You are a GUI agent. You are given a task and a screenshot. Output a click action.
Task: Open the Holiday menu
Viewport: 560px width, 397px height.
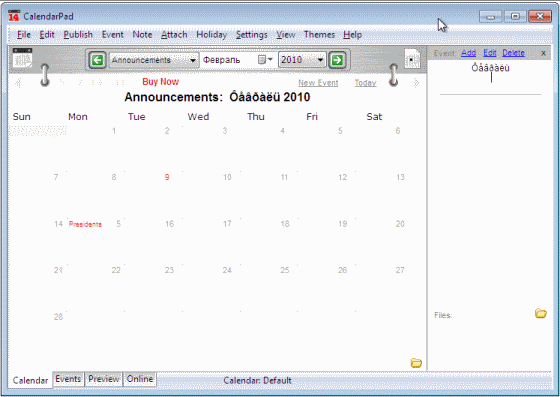point(211,35)
